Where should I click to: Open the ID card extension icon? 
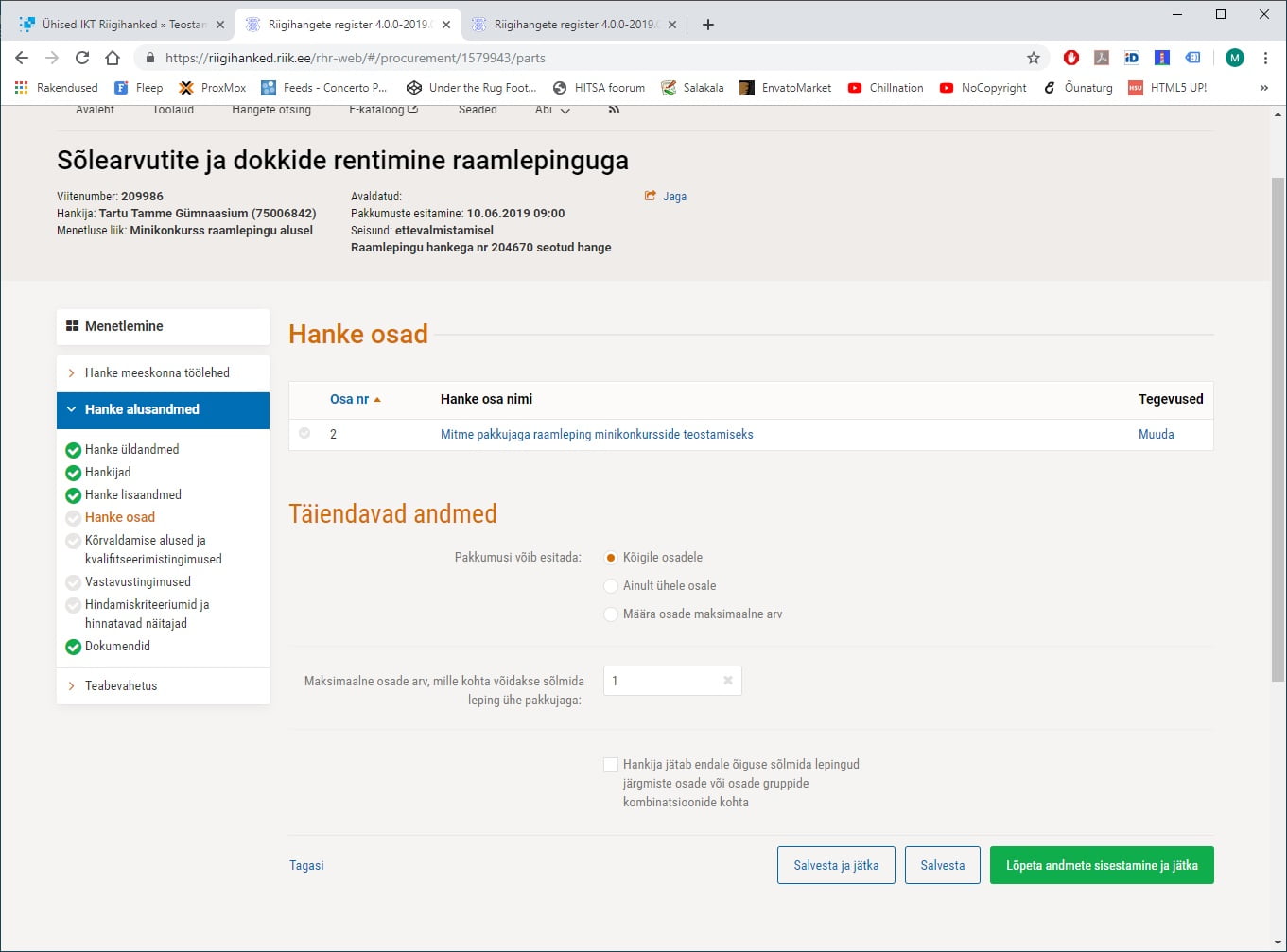(x=1132, y=58)
